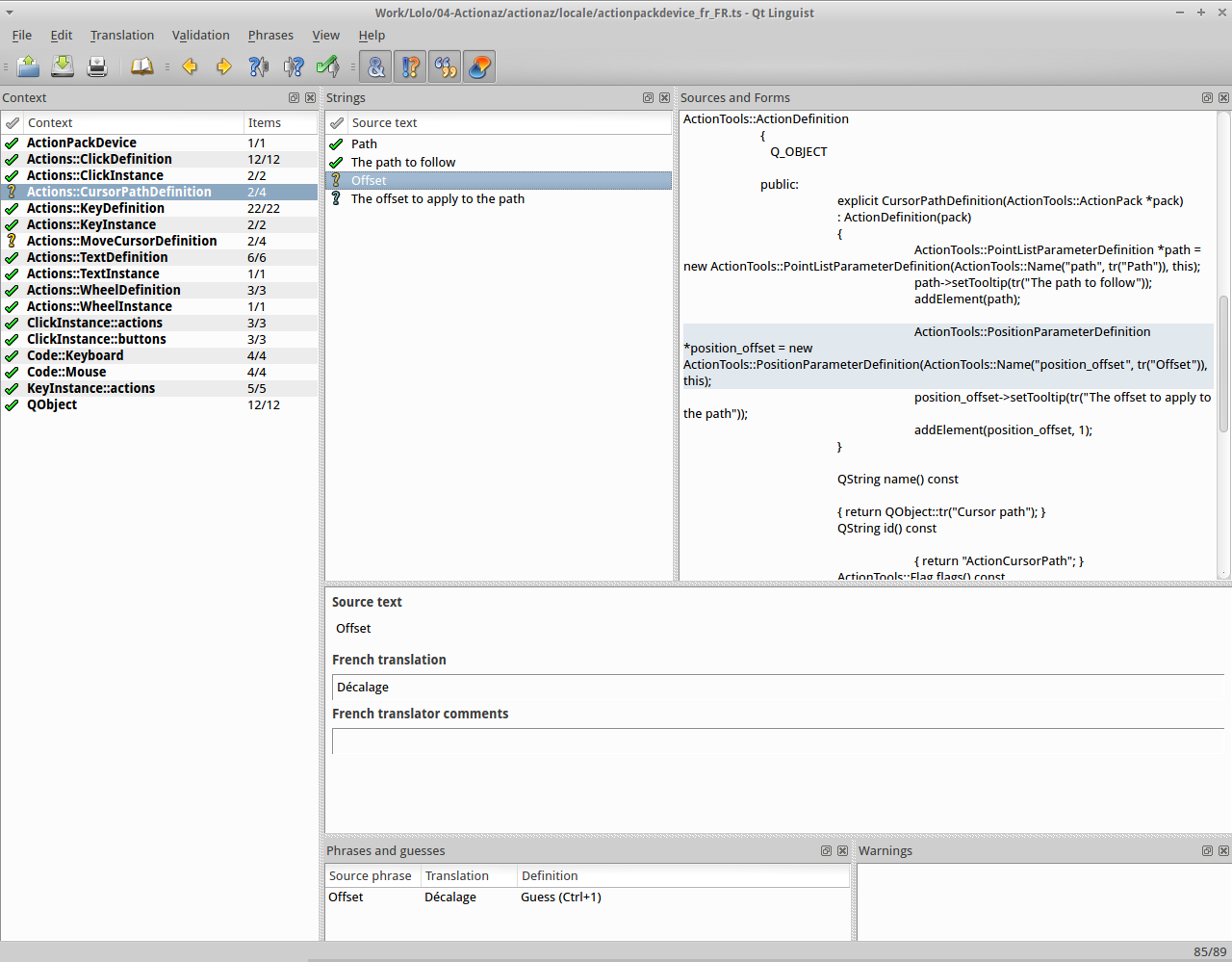Open the Translation menu
Image resolution: width=1232 pixels, height=962 pixels.
click(122, 36)
